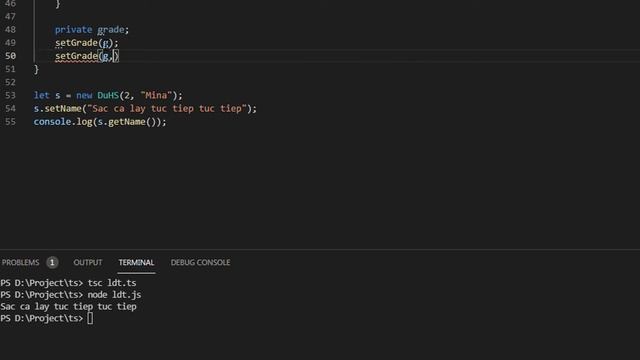Image resolution: width=640 pixels, height=360 pixels.
Task: Click the 'DuHS' class name on line 53
Action: 108,96
